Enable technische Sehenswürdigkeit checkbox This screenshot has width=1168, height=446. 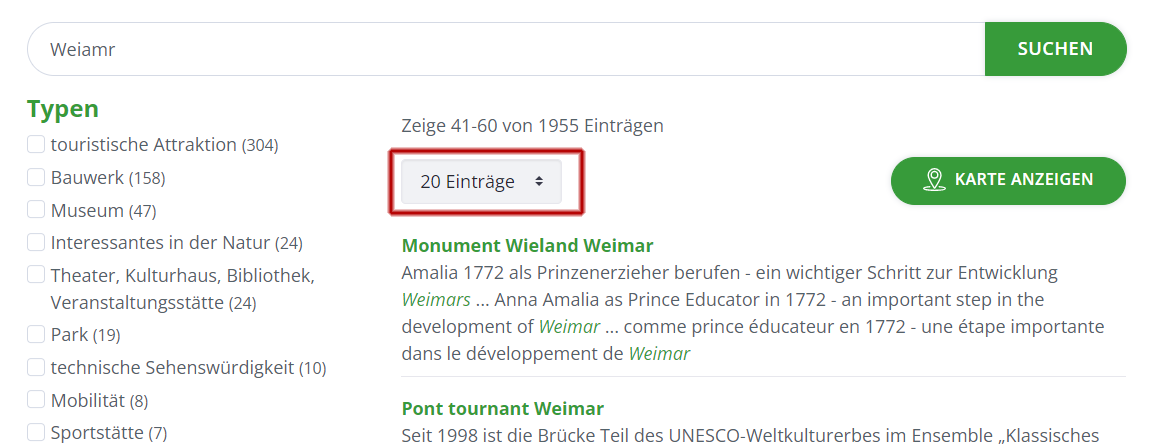click(x=36, y=367)
